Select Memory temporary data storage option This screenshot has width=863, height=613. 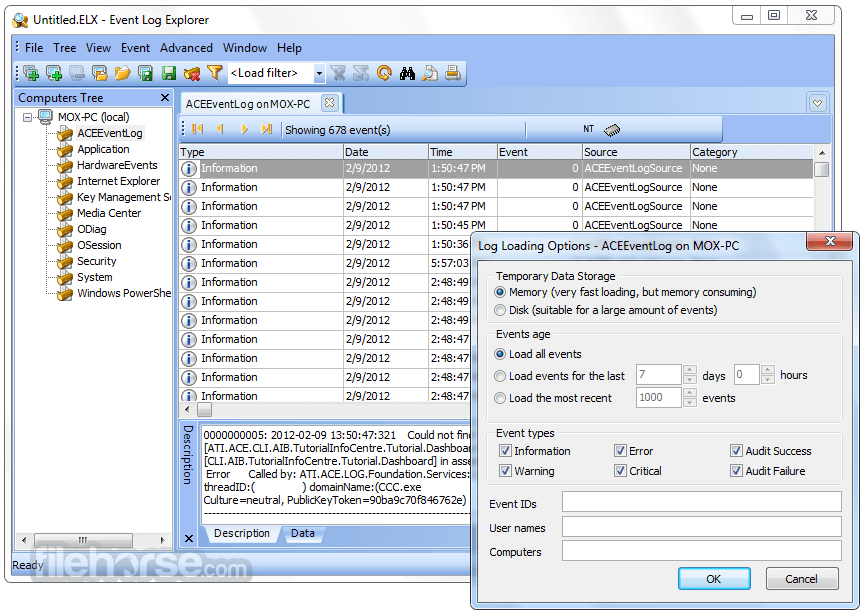click(500, 292)
